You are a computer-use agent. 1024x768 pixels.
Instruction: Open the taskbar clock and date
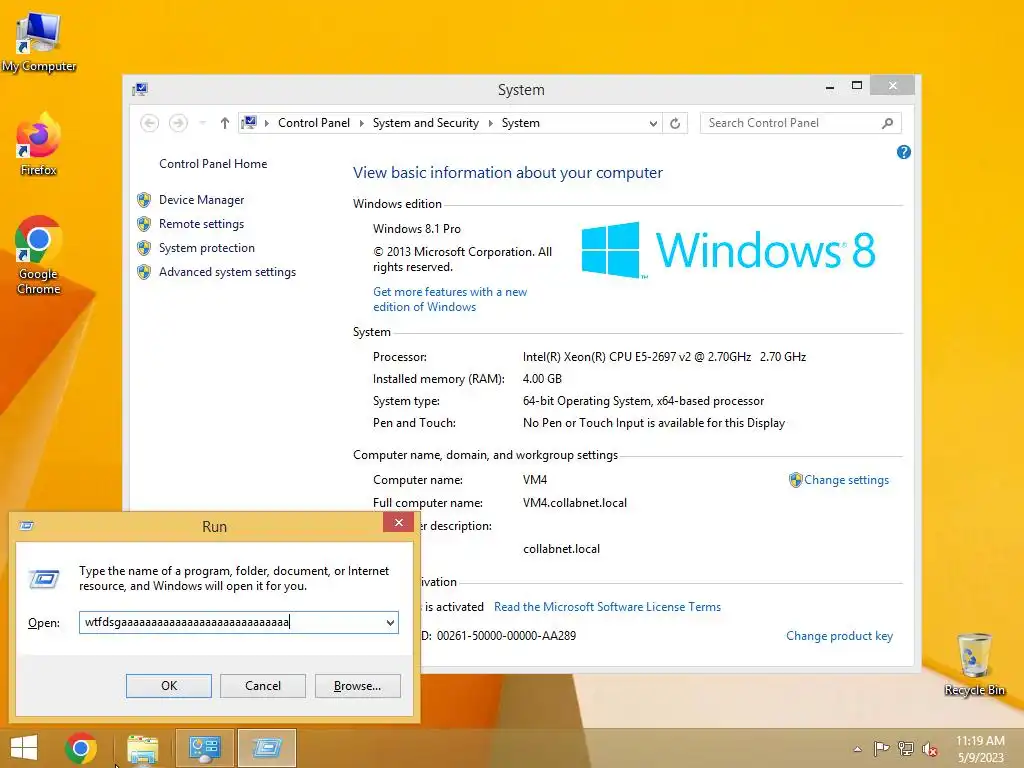[980, 749]
